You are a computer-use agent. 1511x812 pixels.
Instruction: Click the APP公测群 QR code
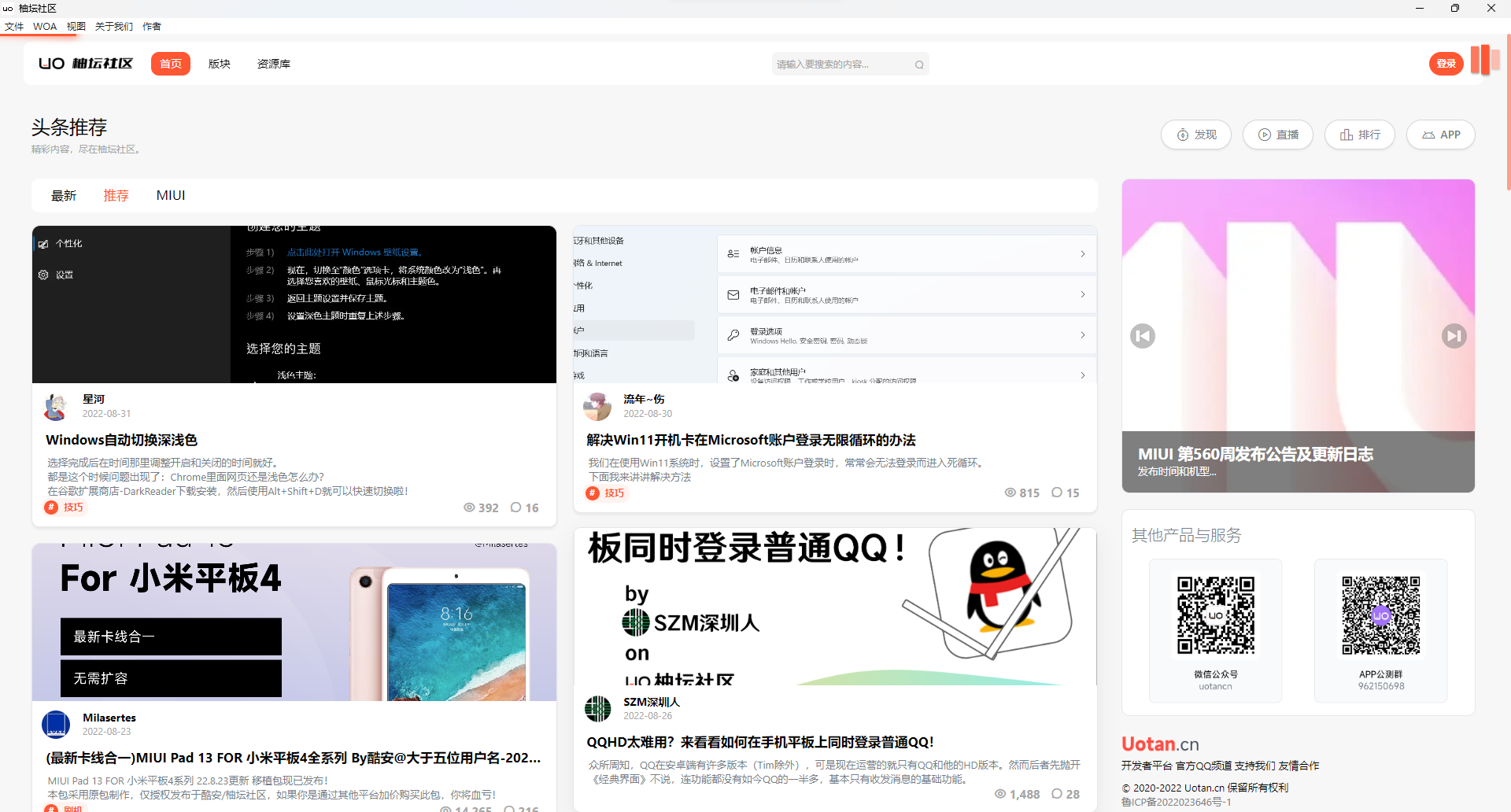coord(1381,615)
